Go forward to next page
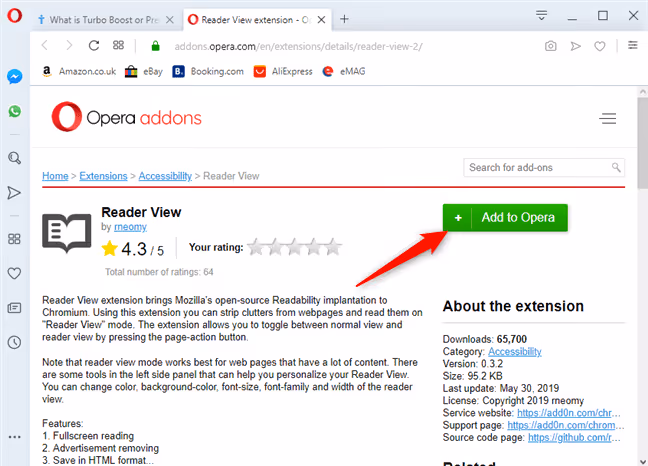 [69, 45]
